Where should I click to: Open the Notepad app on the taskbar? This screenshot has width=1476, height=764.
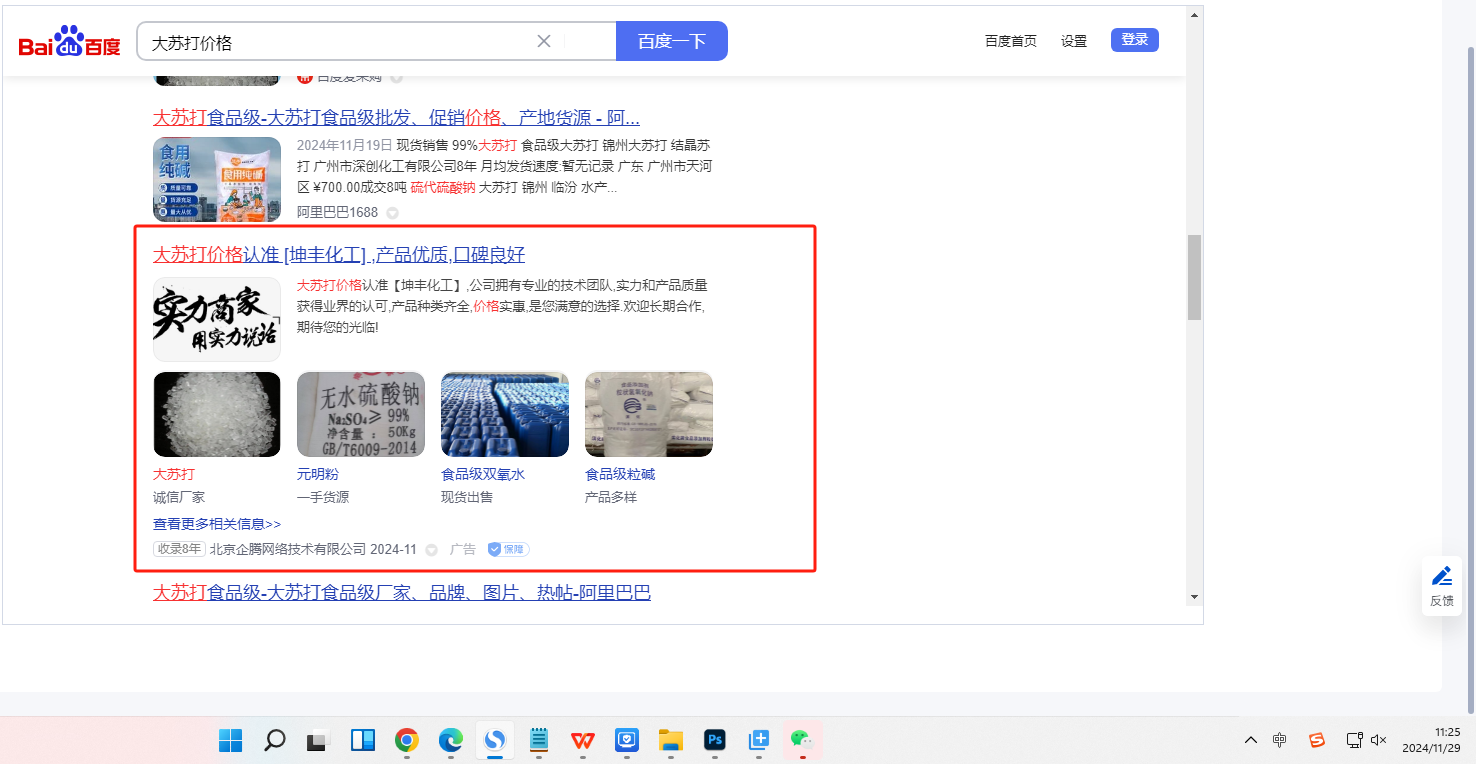[539, 740]
